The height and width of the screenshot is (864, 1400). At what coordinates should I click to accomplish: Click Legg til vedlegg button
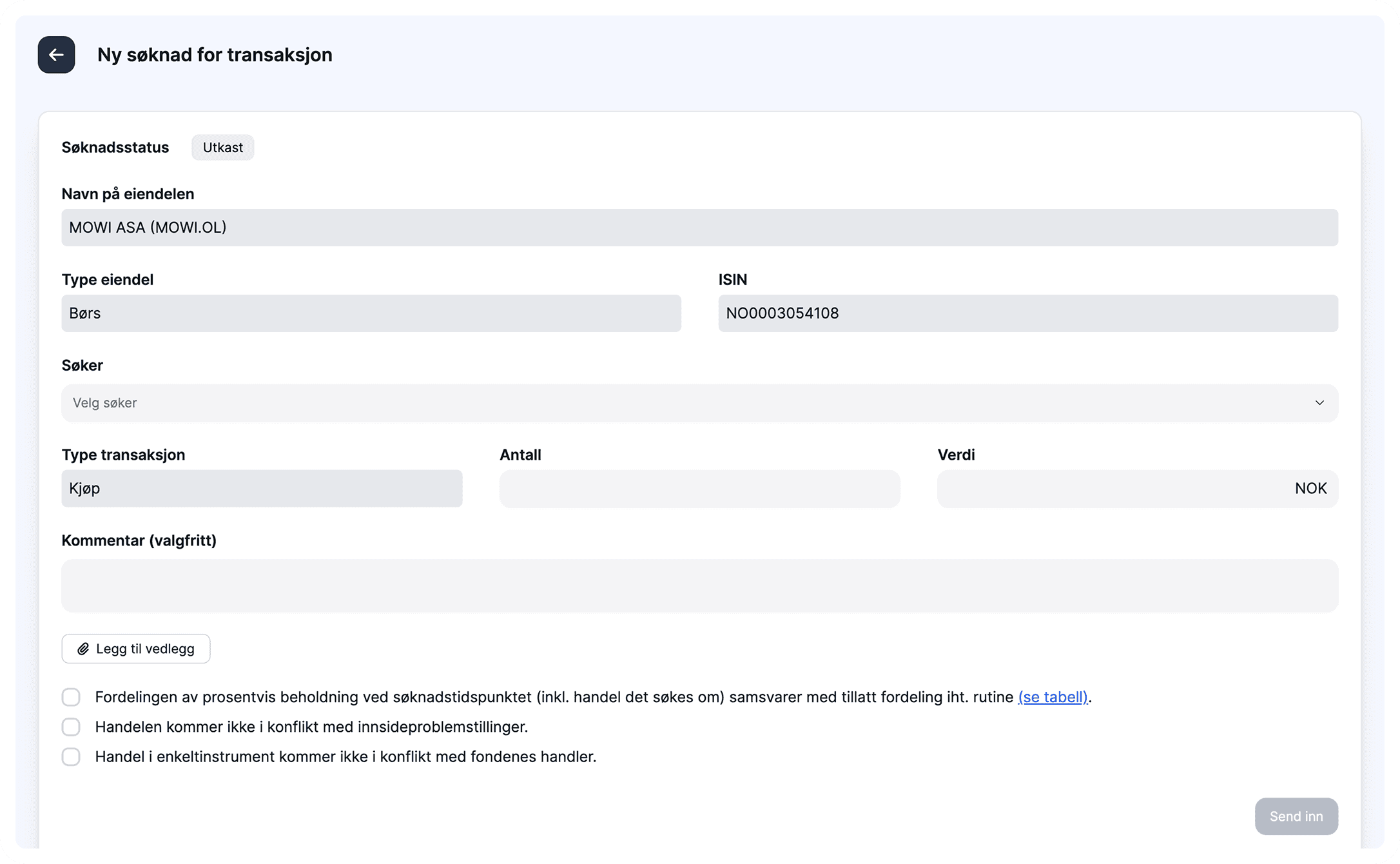click(136, 649)
